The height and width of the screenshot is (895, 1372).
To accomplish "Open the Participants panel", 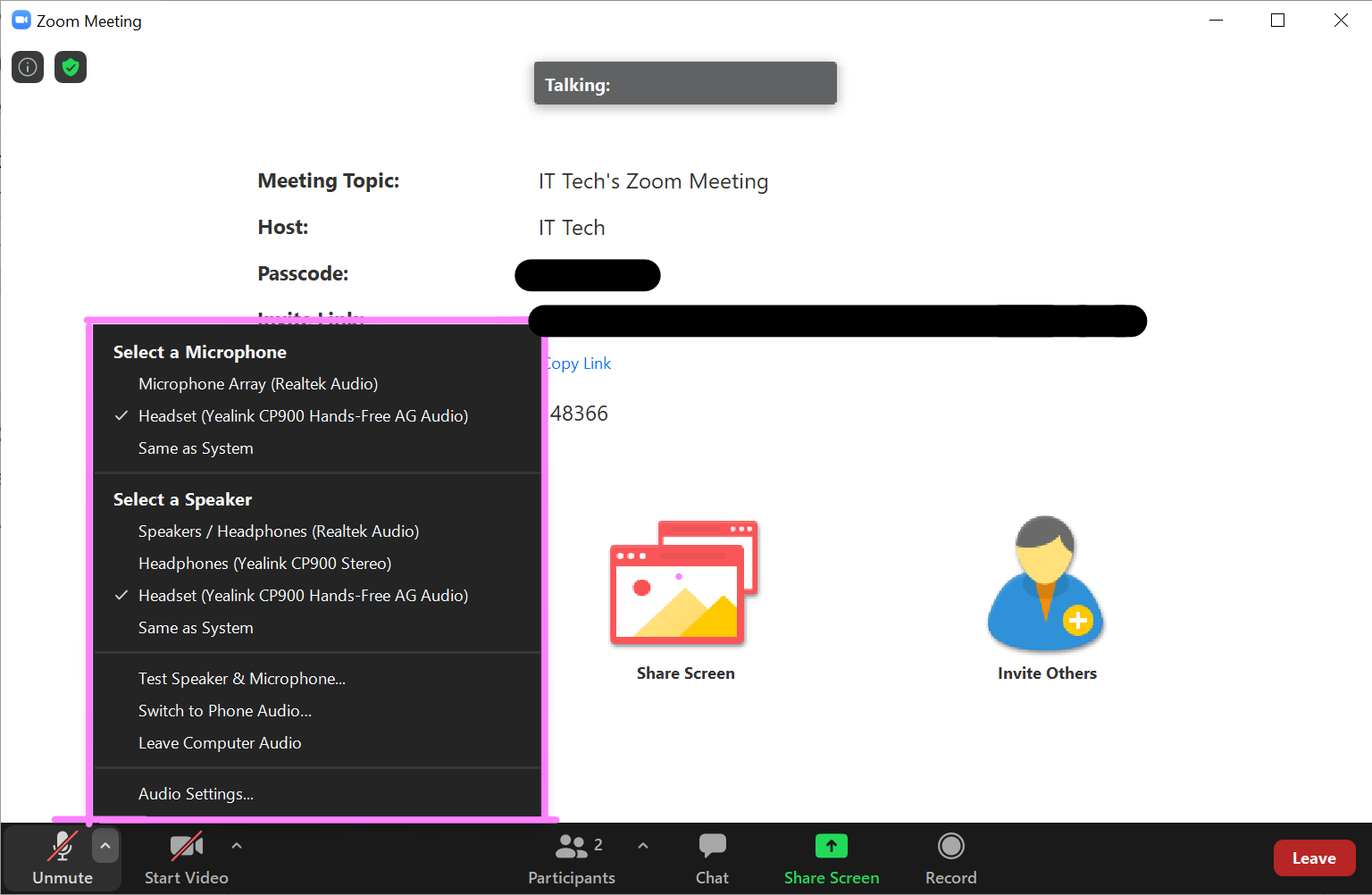I will click(572, 857).
